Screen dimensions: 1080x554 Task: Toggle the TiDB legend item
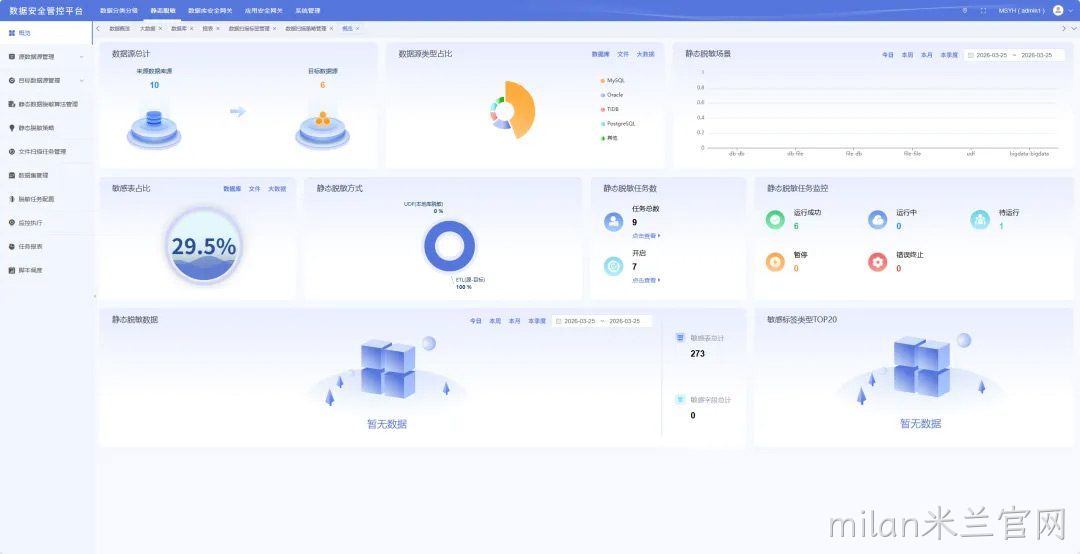coord(610,110)
